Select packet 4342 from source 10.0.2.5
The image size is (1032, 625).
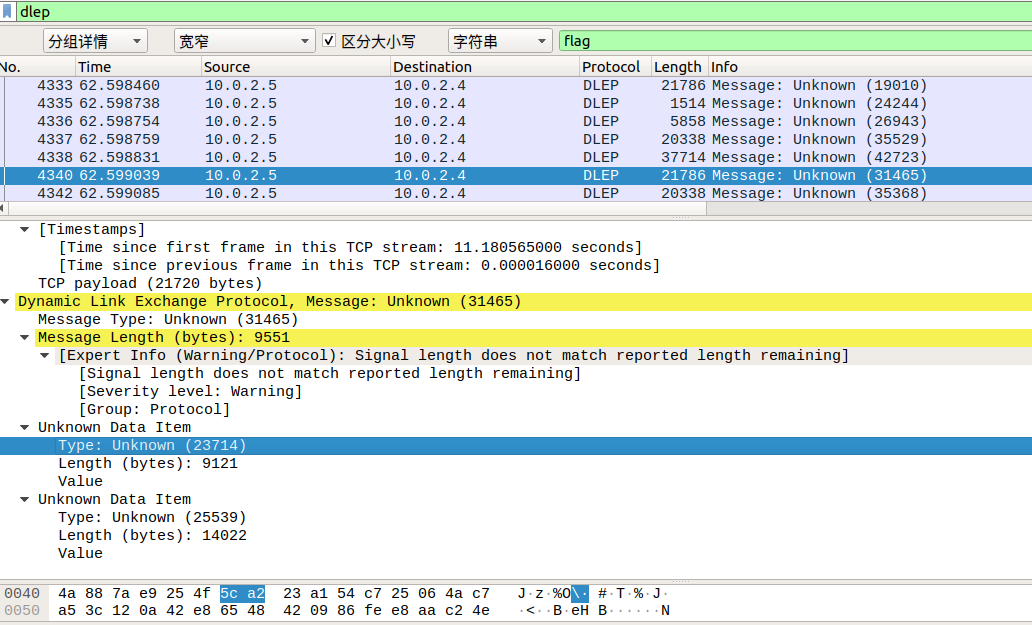tap(300, 193)
